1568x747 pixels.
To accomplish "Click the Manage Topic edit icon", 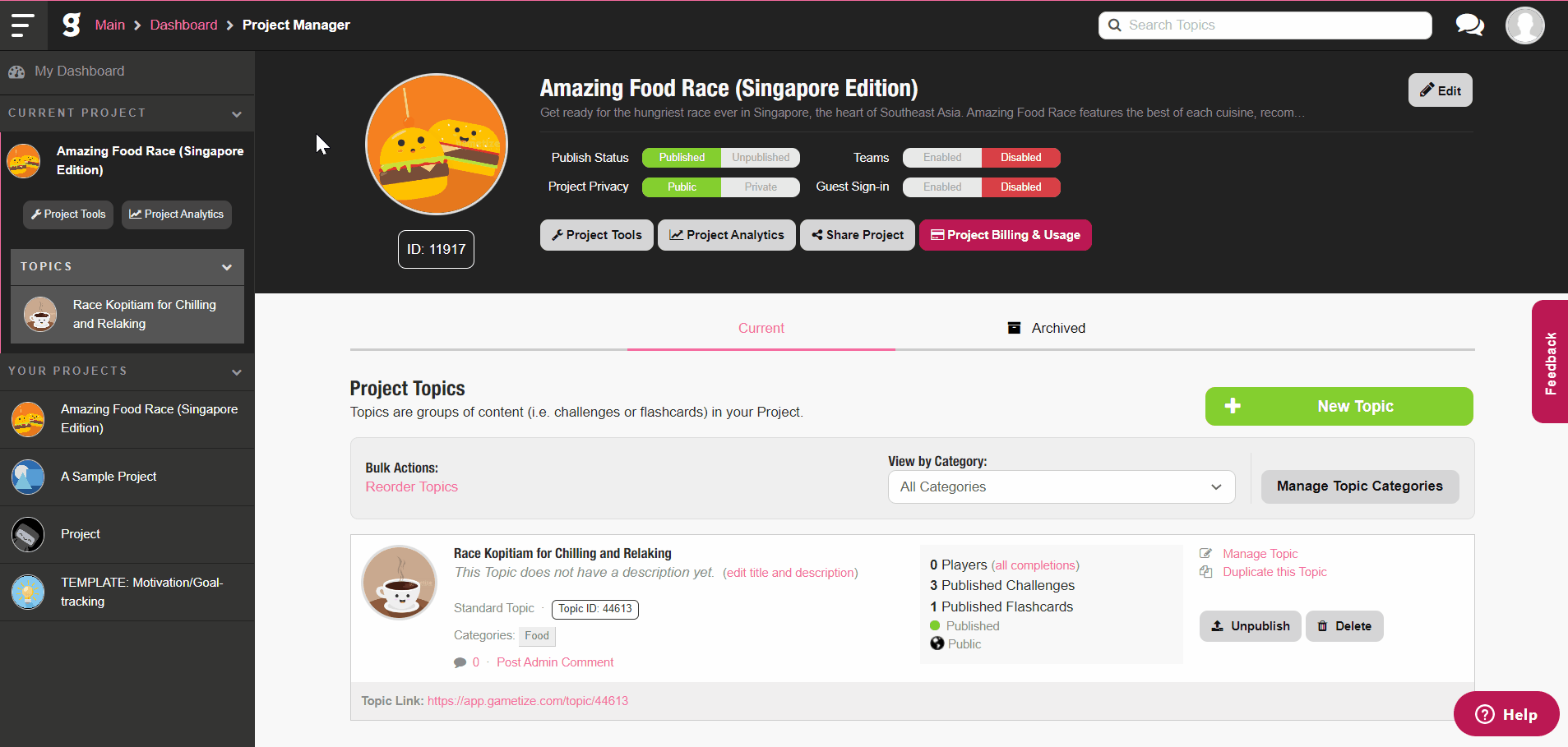I will click(1205, 553).
